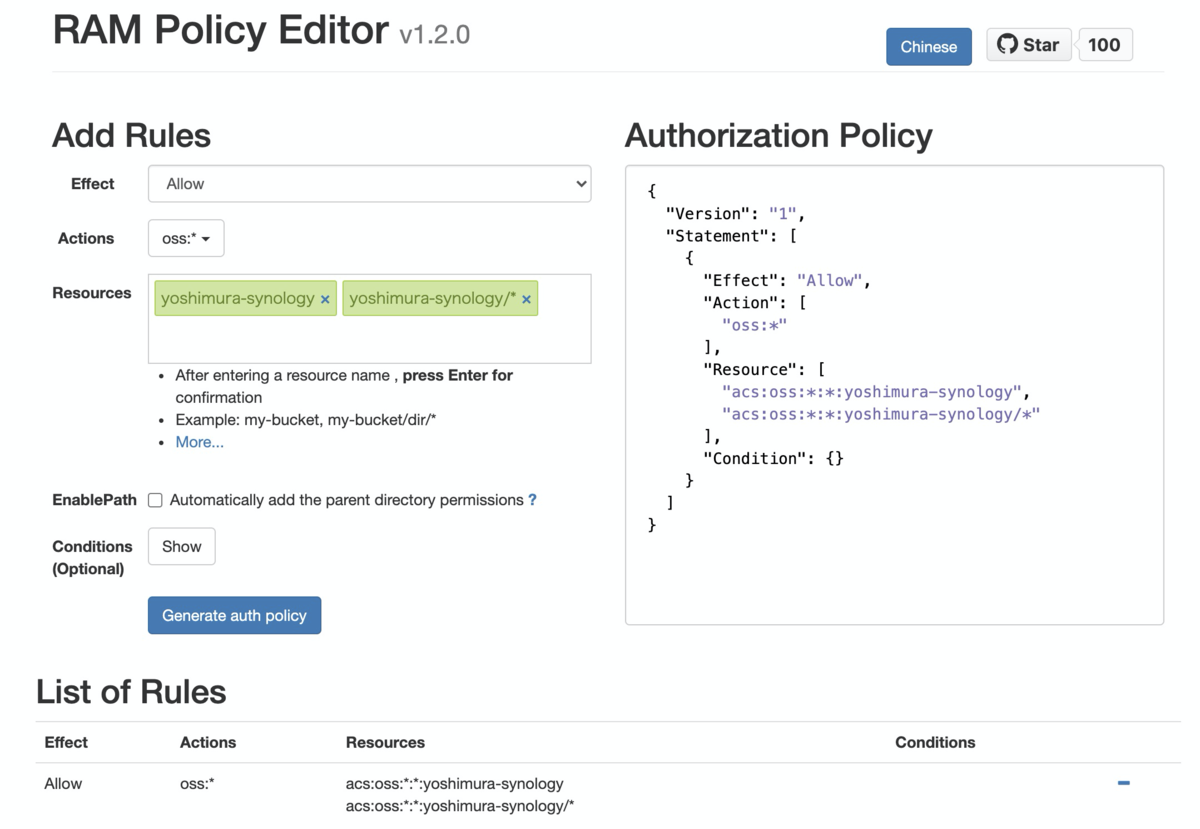Click the question mark help for EnablePath
This screenshot has width=1200, height=829.
point(532,500)
